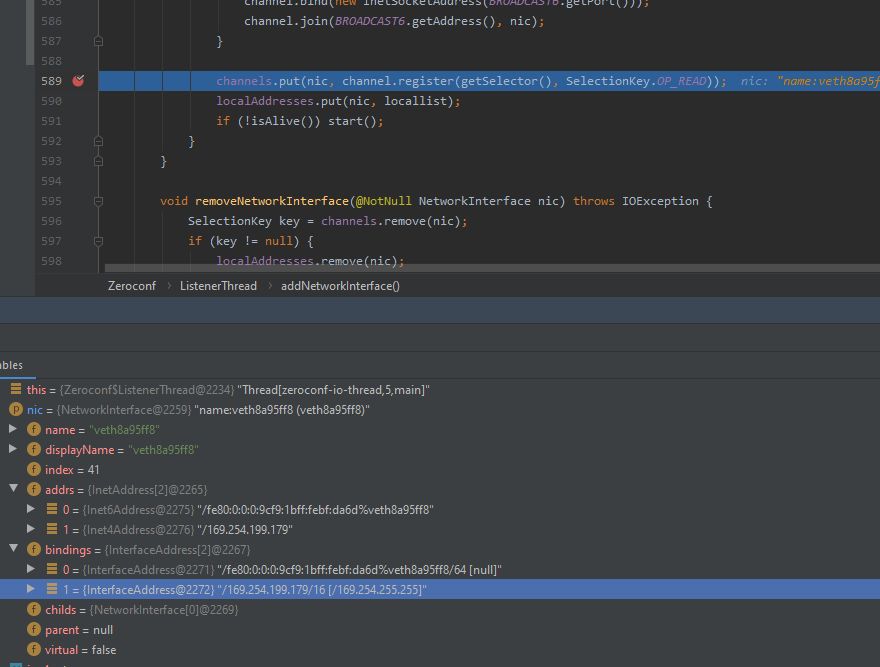Expand the Inet4Address entry under addrs
Screen dimensions: 880x667
pyautogui.click(x=31, y=529)
